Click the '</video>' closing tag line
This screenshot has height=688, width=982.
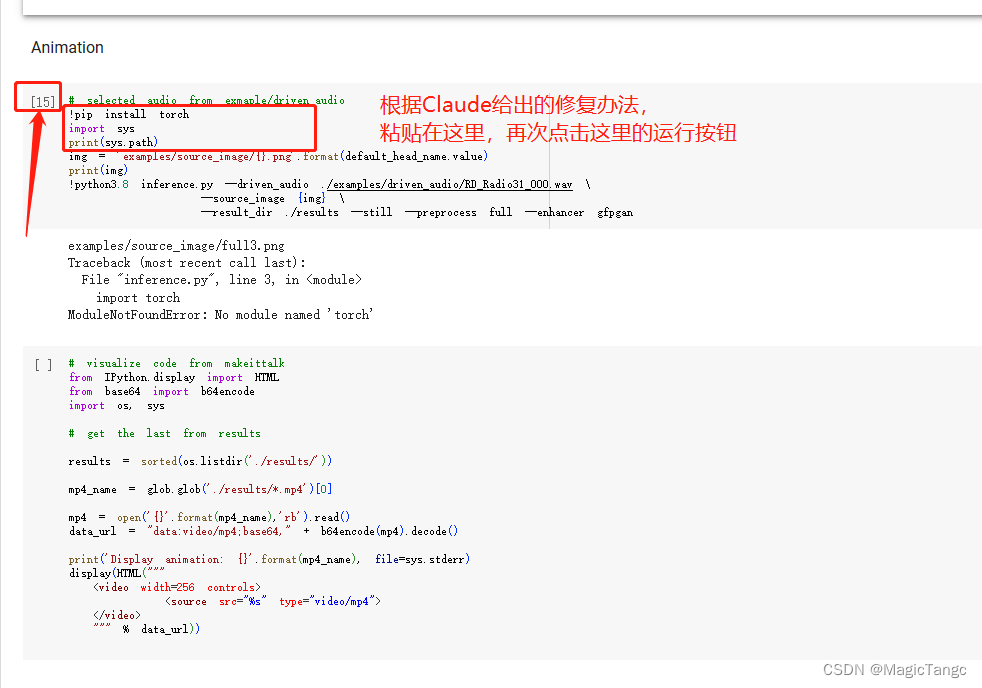[116, 615]
